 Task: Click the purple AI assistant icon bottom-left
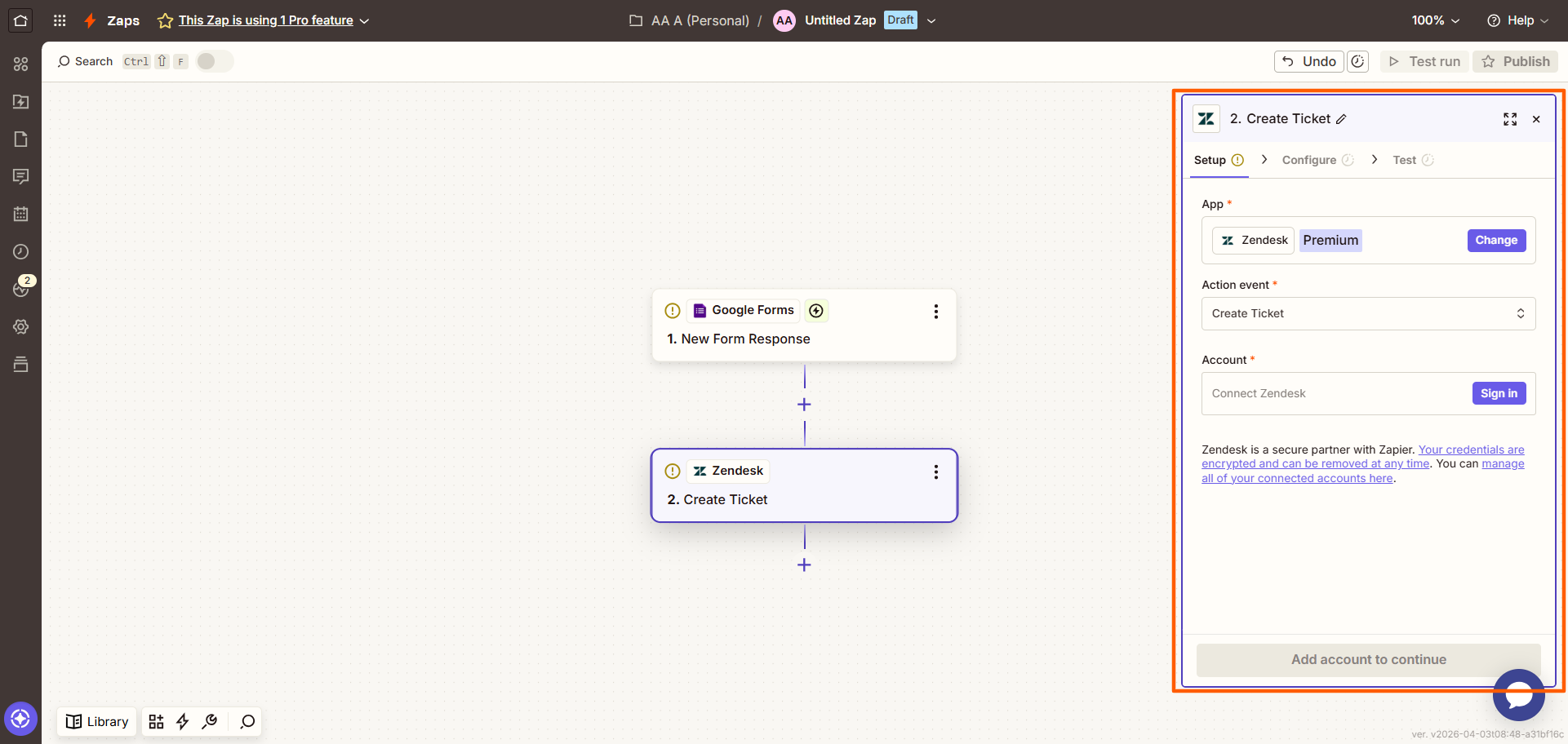[20, 719]
